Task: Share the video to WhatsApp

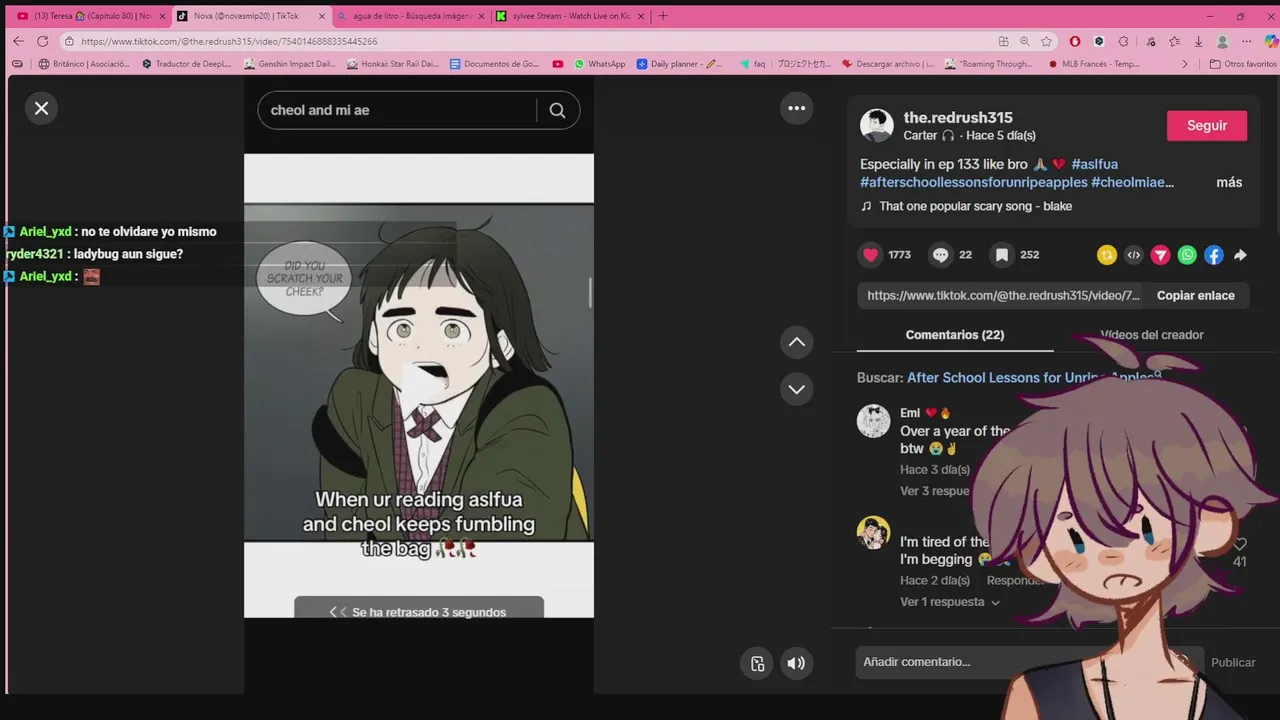Action: [1187, 255]
